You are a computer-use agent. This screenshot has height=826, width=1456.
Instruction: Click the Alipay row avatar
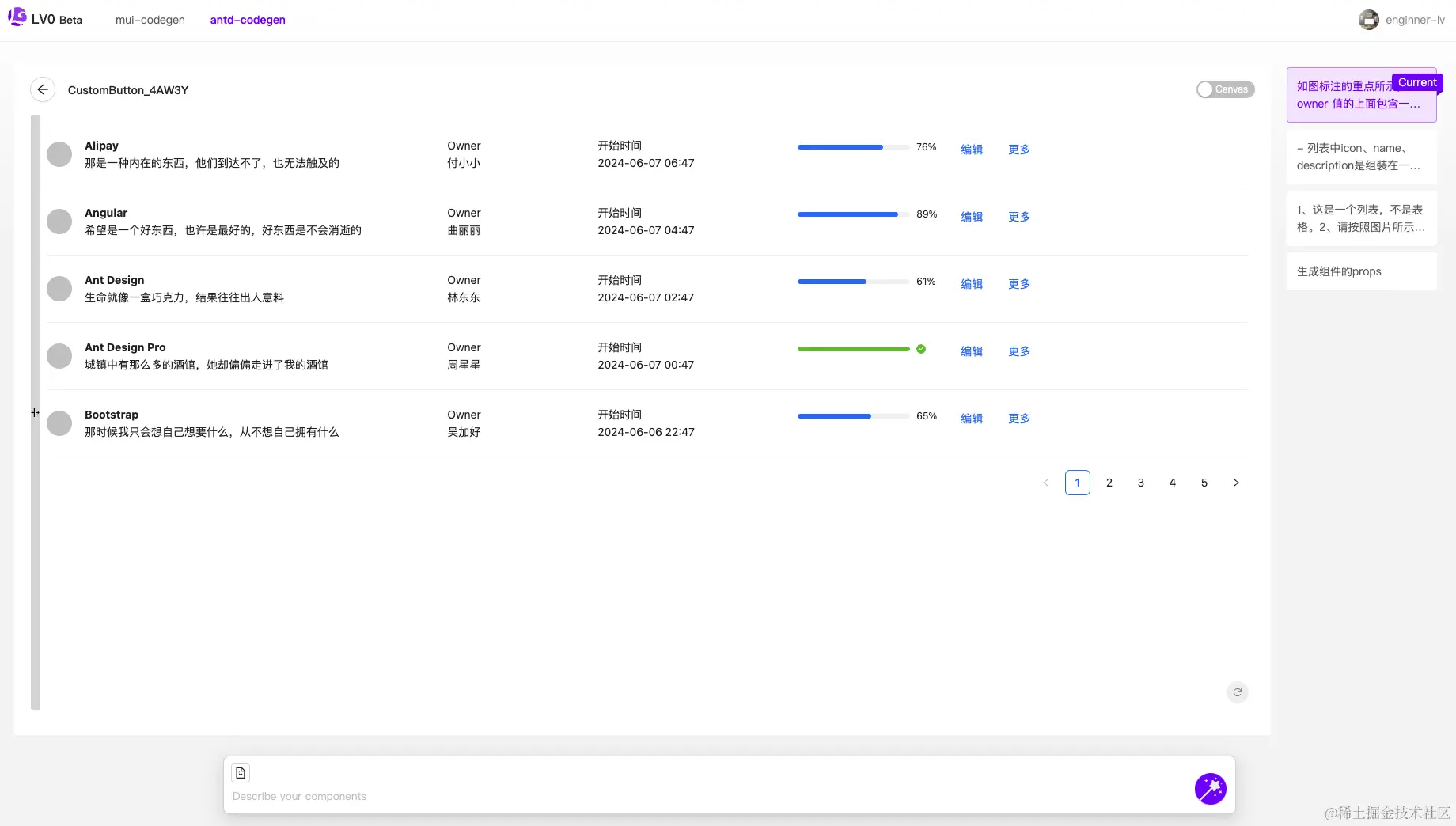coord(59,154)
